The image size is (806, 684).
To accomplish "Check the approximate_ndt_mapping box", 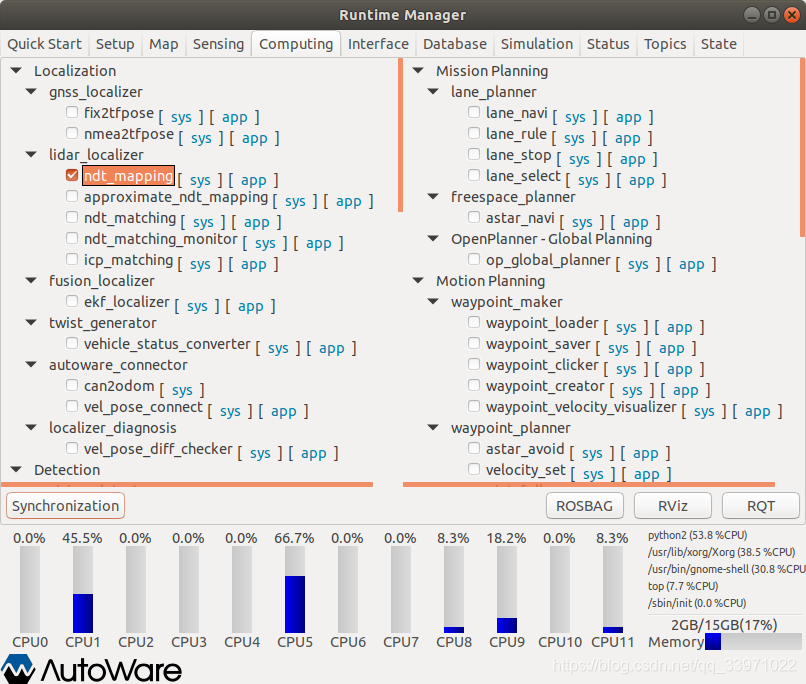I will (x=72, y=196).
